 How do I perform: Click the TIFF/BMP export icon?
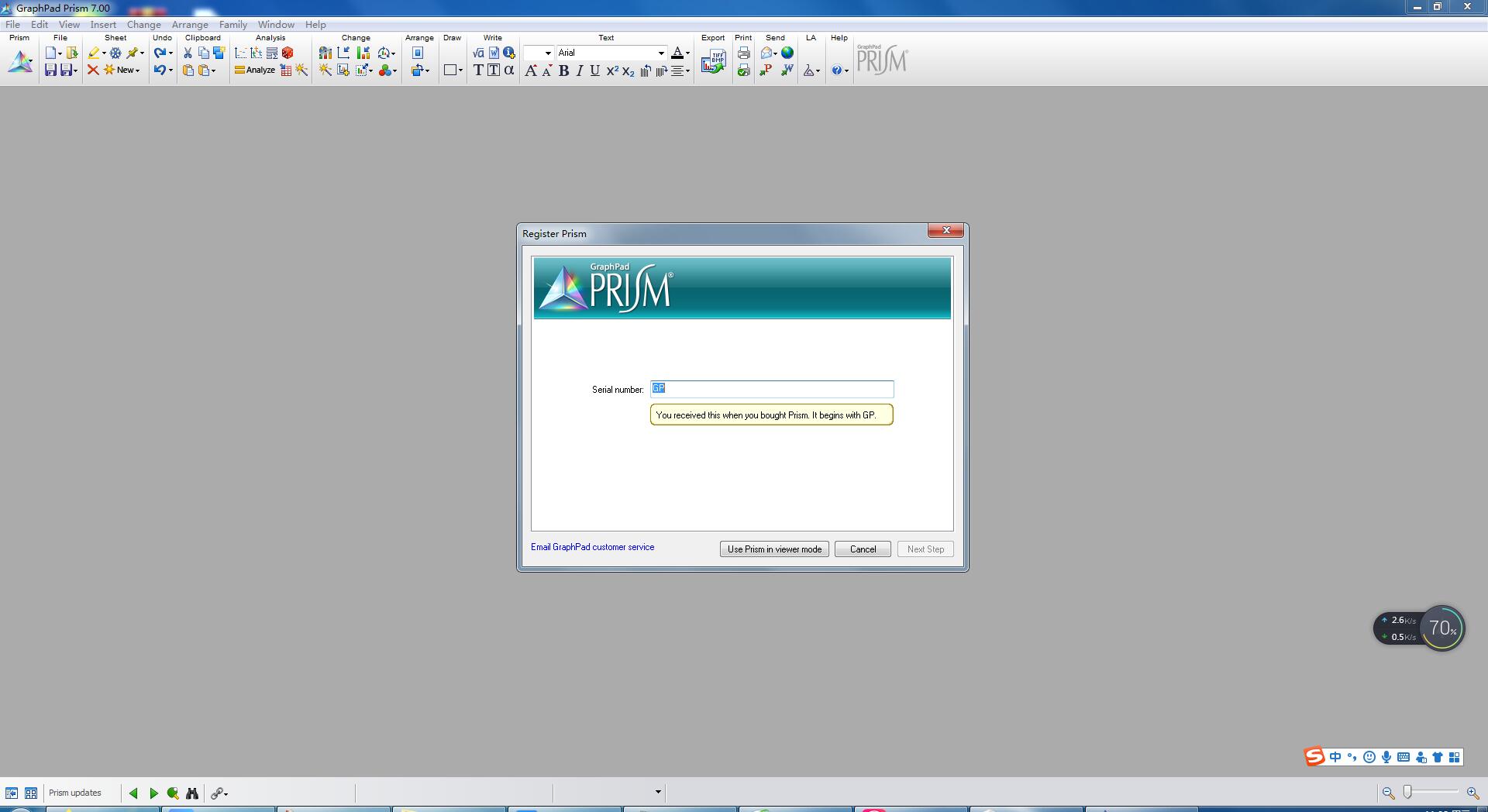click(x=713, y=62)
